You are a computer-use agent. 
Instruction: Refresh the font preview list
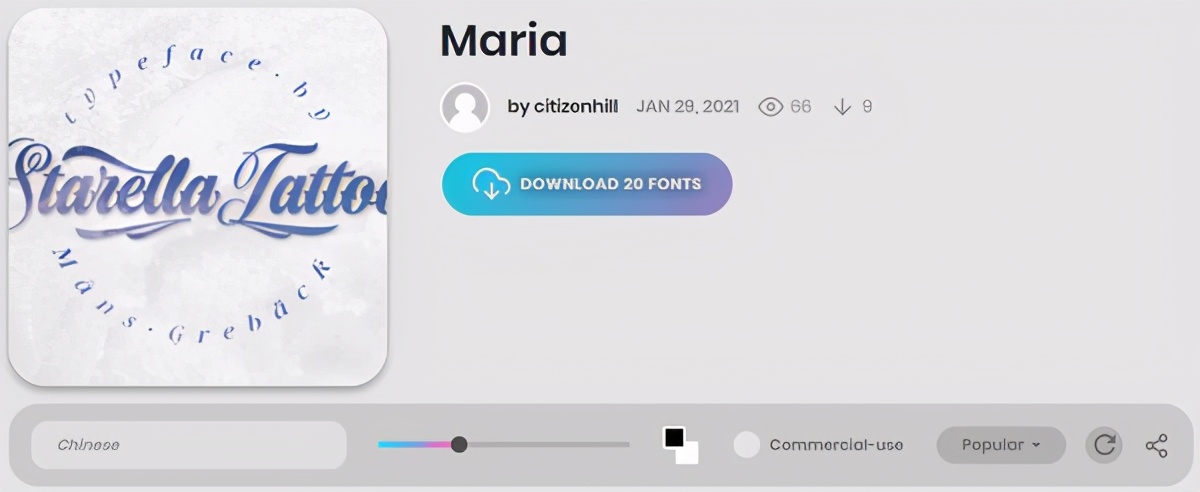(1104, 445)
